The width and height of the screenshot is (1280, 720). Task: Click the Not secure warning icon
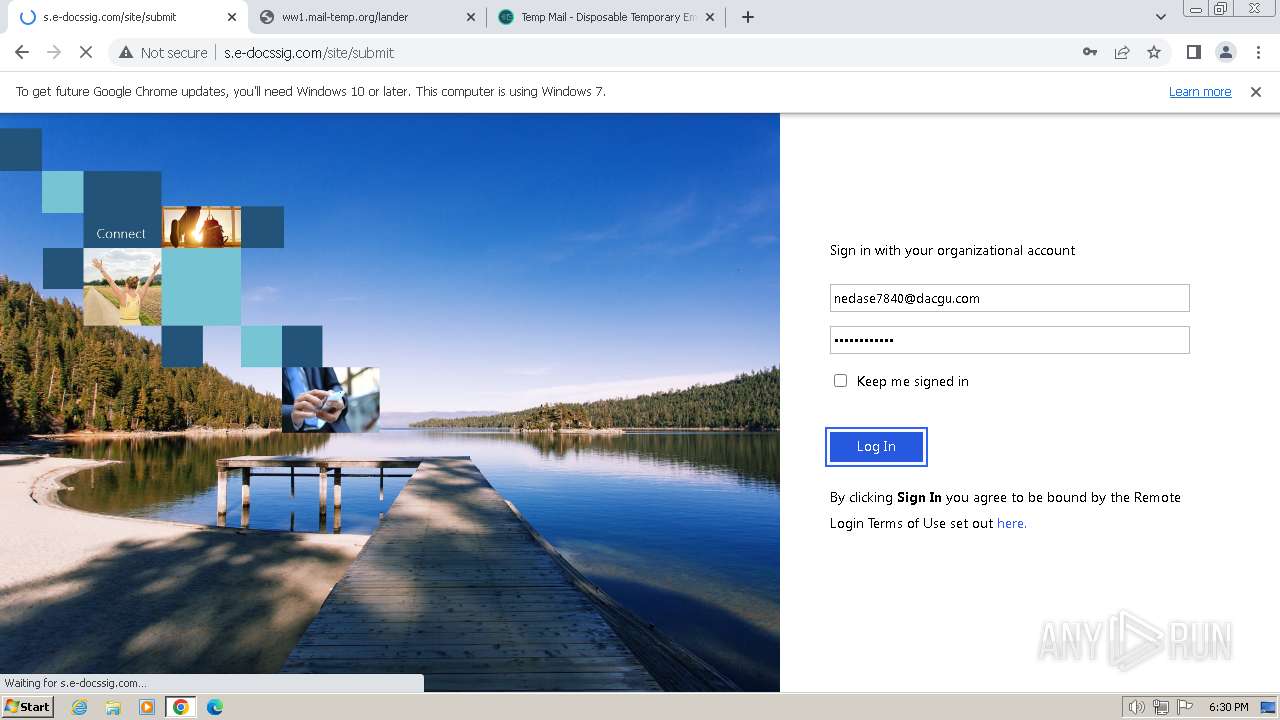pyautogui.click(x=126, y=52)
